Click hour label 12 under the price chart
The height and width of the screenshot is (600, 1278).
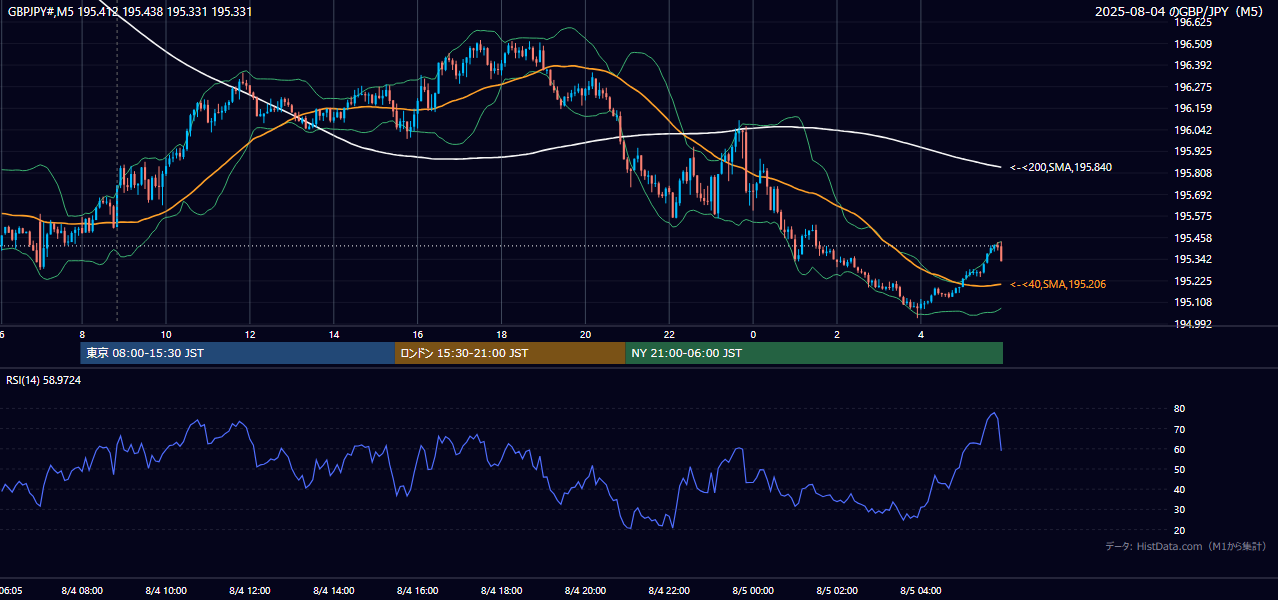point(250,334)
